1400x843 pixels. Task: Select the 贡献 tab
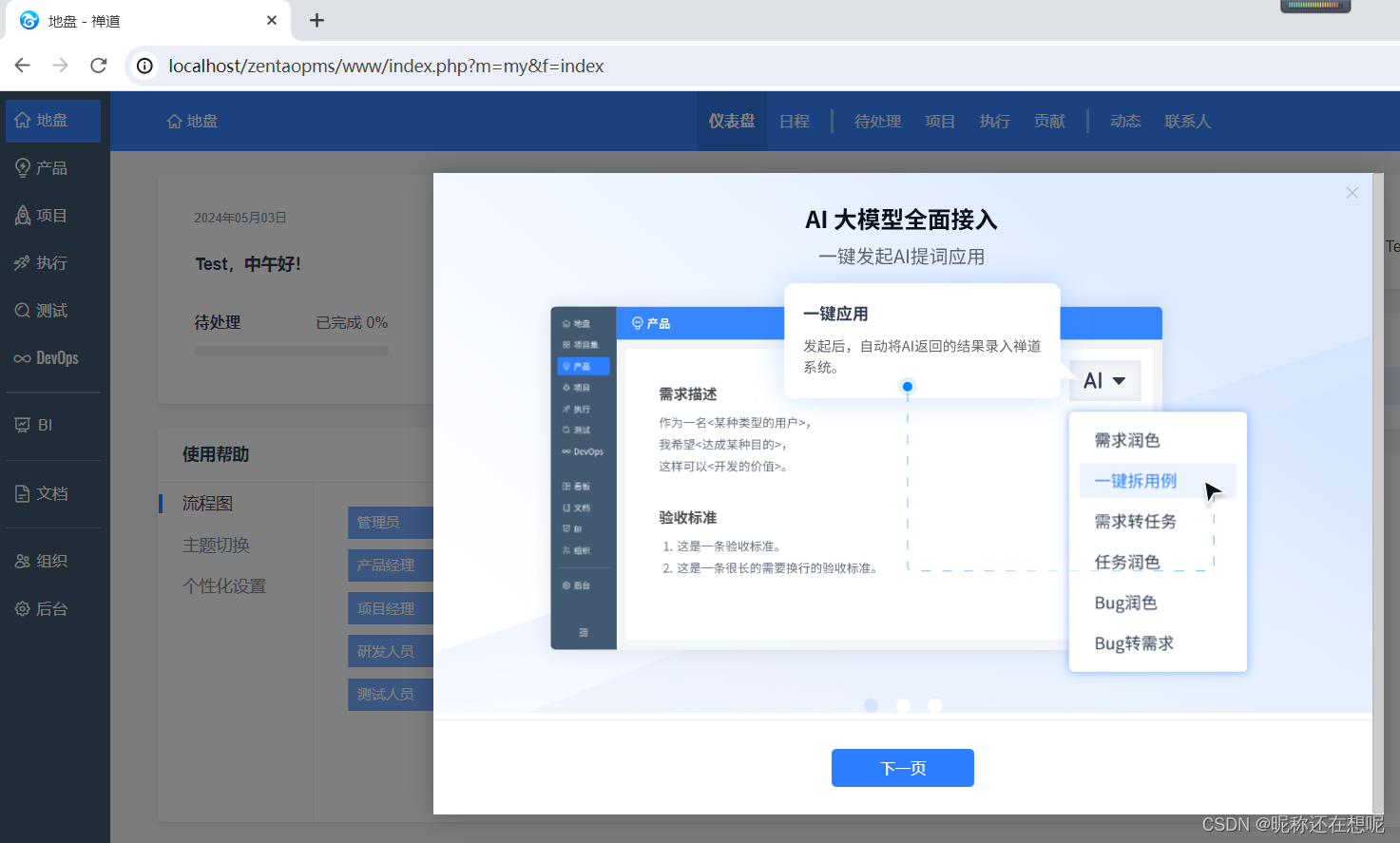coord(1050,121)
